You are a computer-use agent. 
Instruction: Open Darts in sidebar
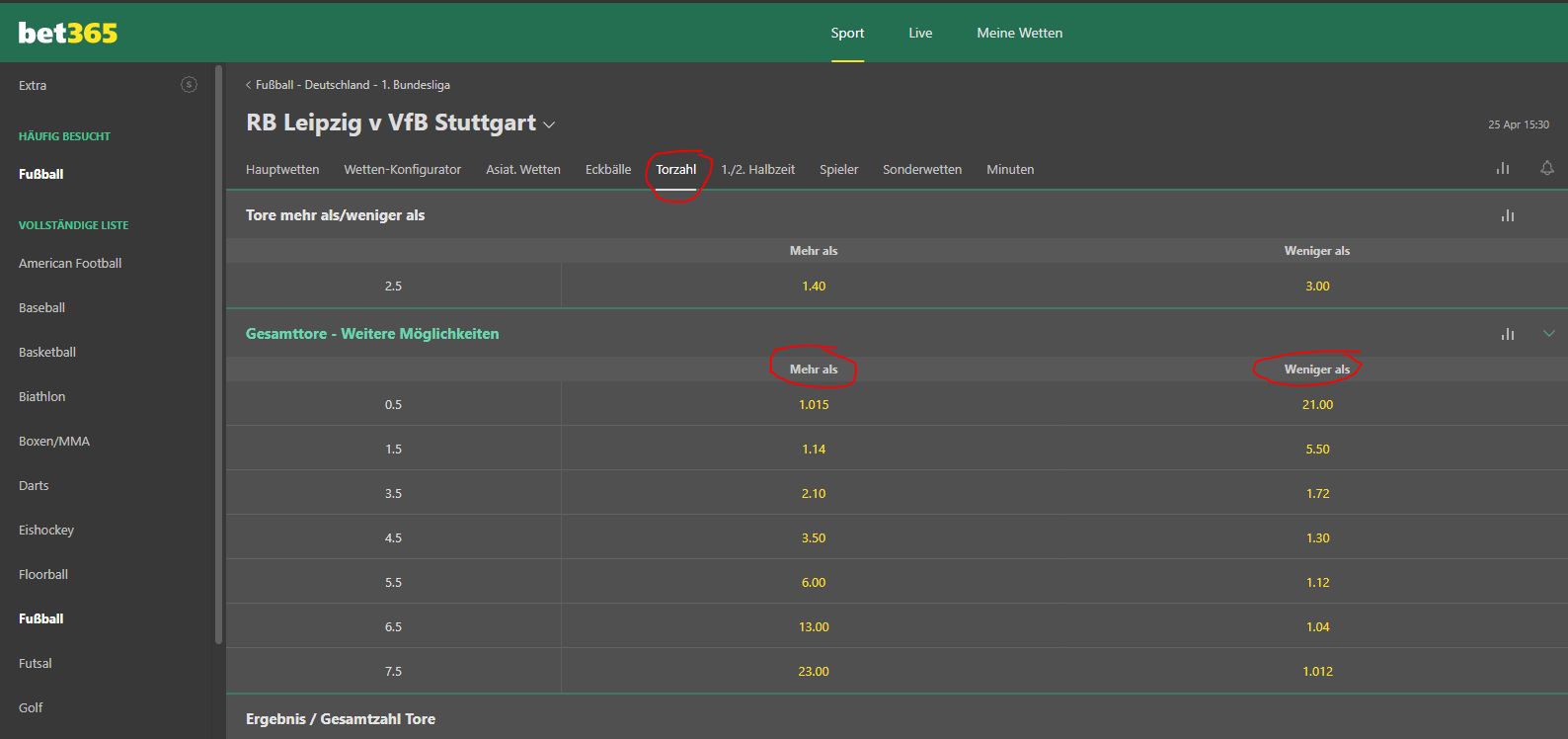click(x=34, y=485)
